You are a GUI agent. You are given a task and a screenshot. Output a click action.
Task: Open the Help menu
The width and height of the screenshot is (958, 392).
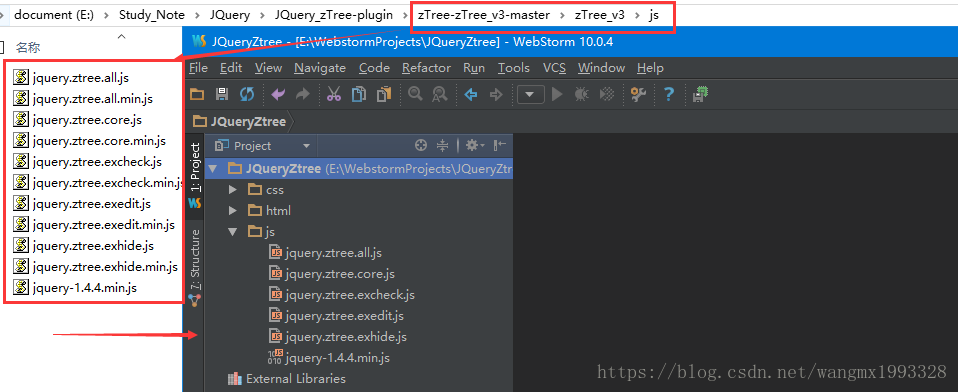650,68
